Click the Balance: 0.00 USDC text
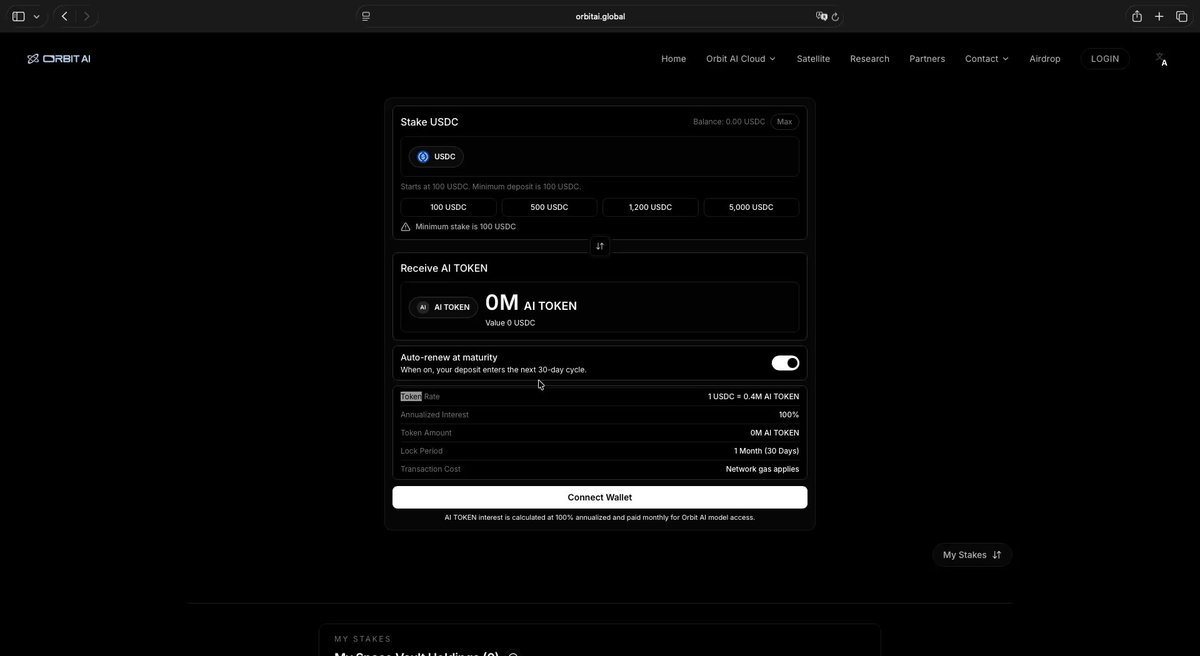The width and height of the screenshot is (1200, 656). (x=729, y=122)
